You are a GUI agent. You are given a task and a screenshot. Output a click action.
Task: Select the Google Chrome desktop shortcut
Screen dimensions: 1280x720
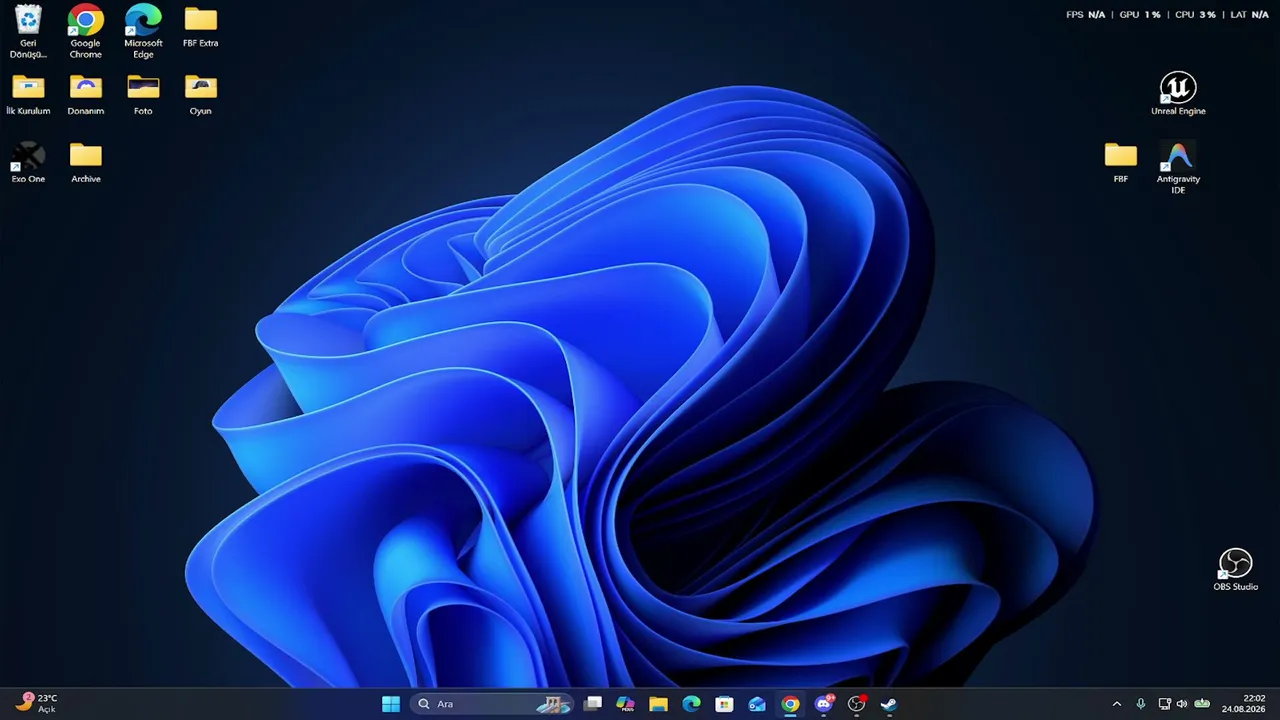[85, 32]
